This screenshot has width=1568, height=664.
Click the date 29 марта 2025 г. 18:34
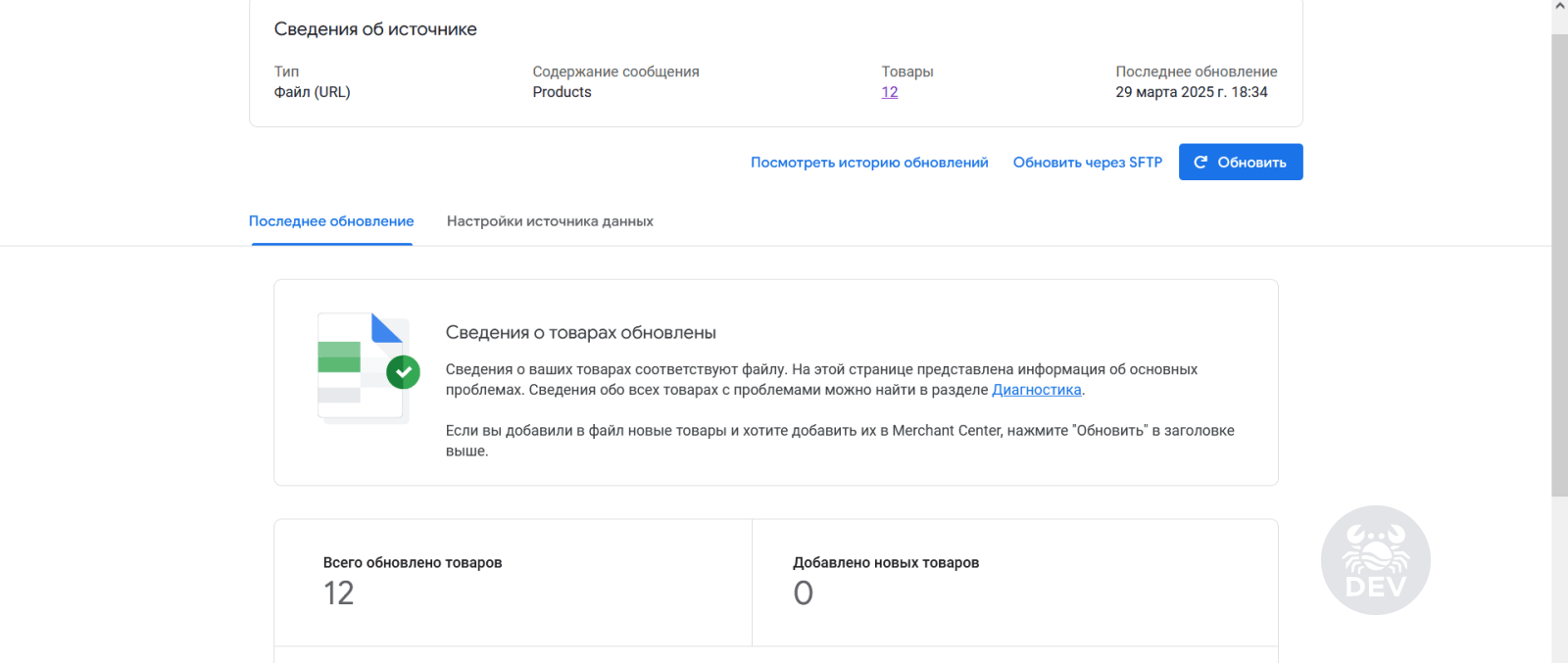click(x=1192, y=92)
